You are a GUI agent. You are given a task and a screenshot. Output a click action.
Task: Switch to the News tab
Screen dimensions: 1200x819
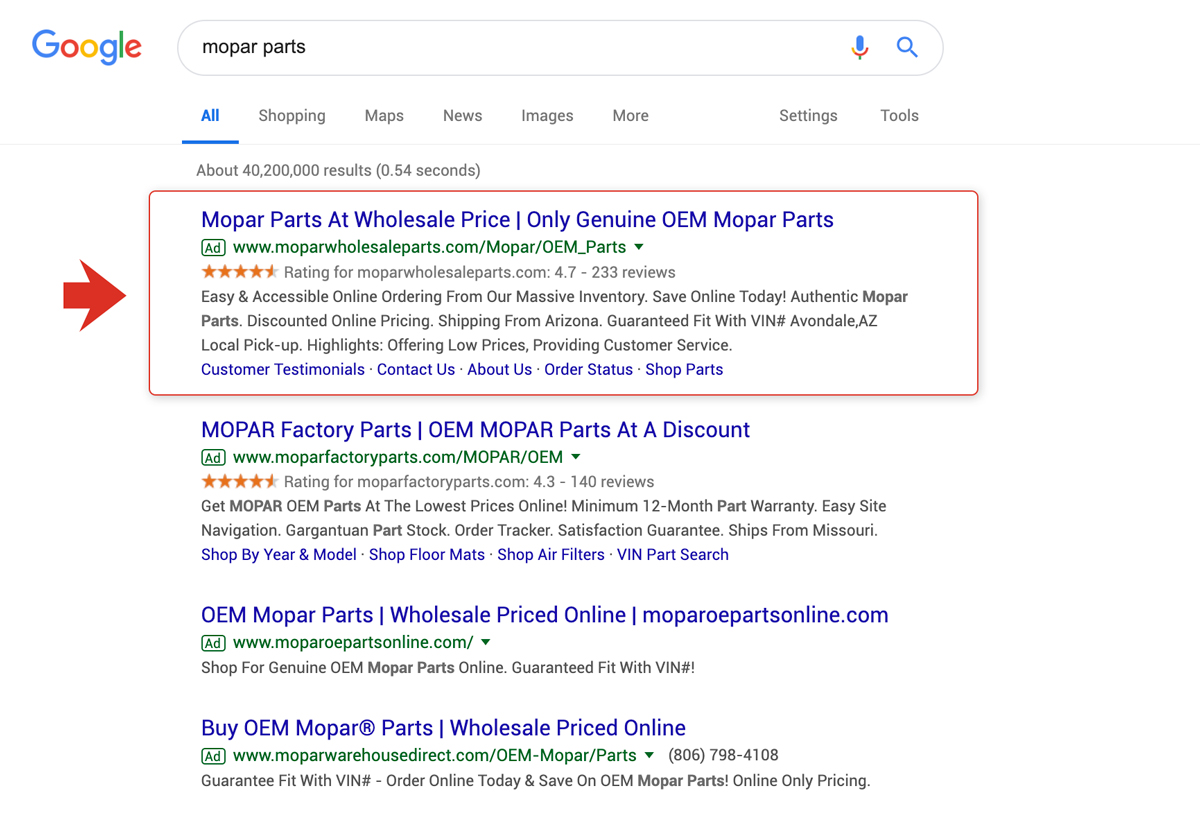pyautogui.click(x=462, y=116)
